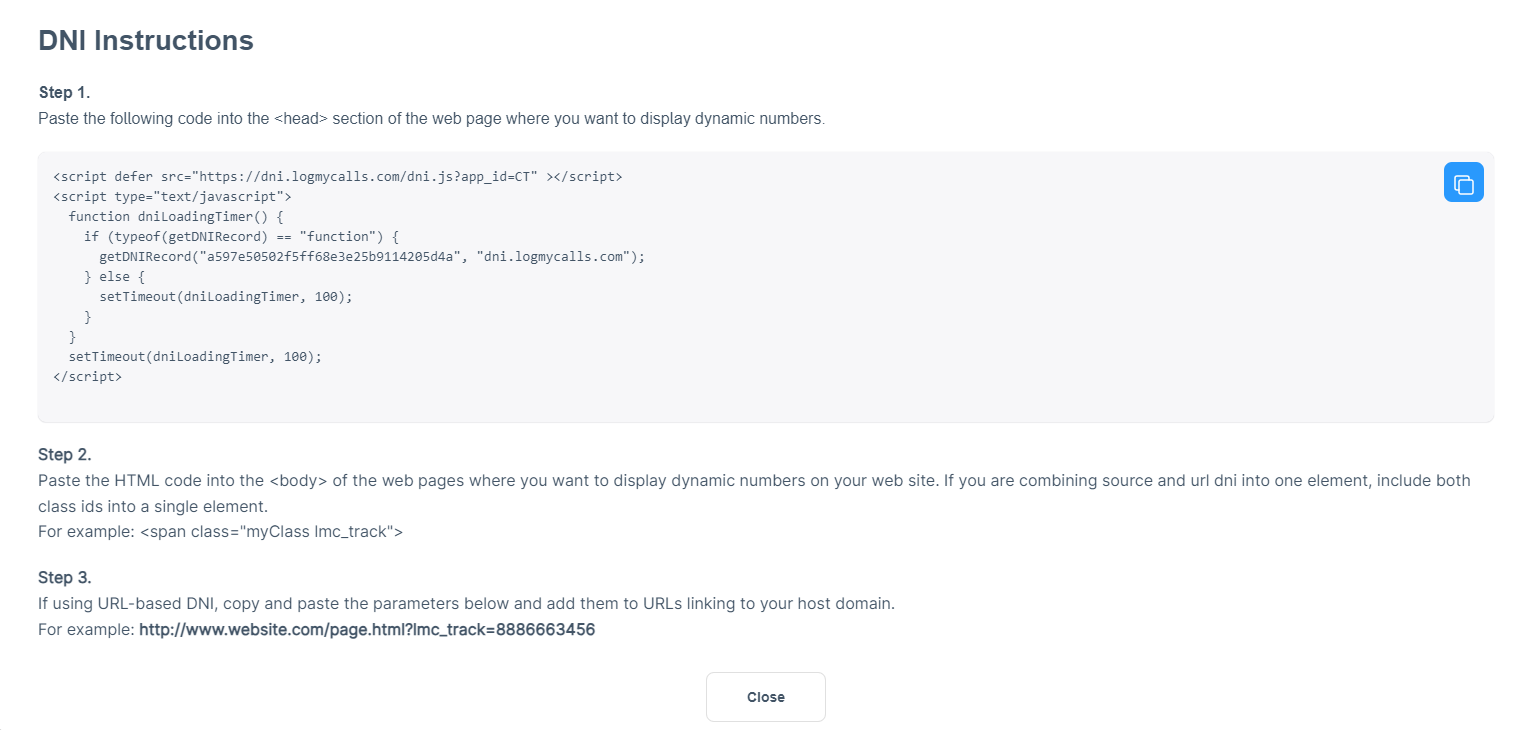Viewport: 1528px width, 730px height.
Task: Click the span class myClass lmc_track example
Action: coord(271,531)
